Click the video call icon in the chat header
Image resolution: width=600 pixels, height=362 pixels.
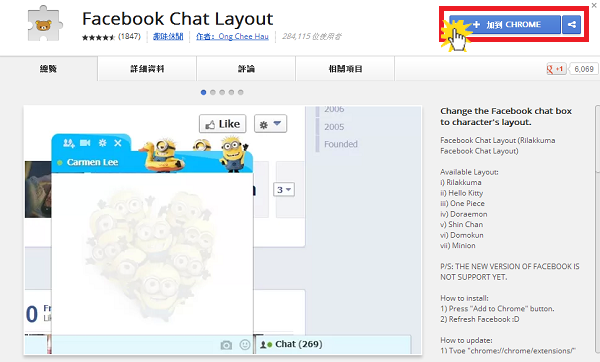85,143
